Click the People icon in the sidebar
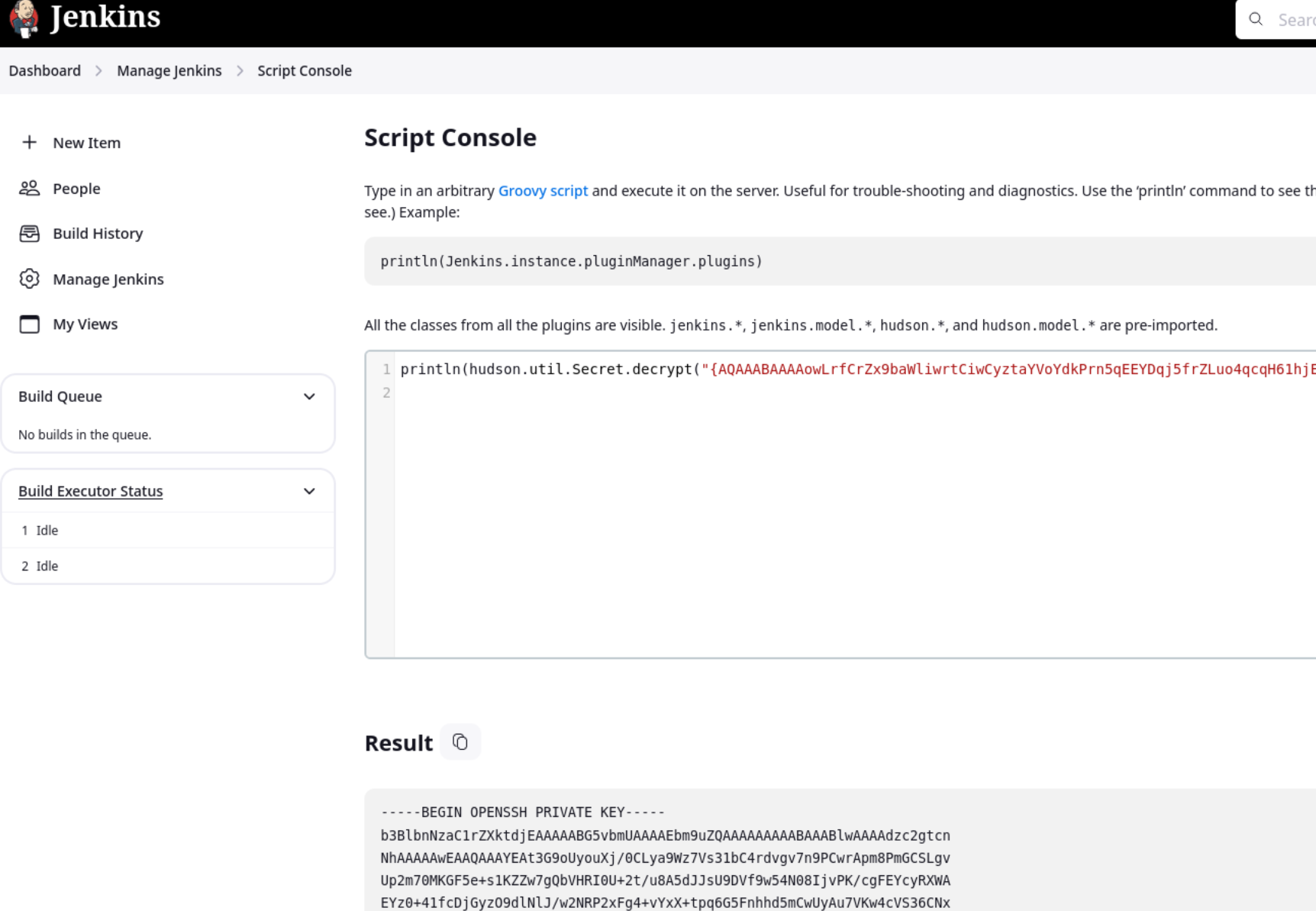 [x=29, y=189]
